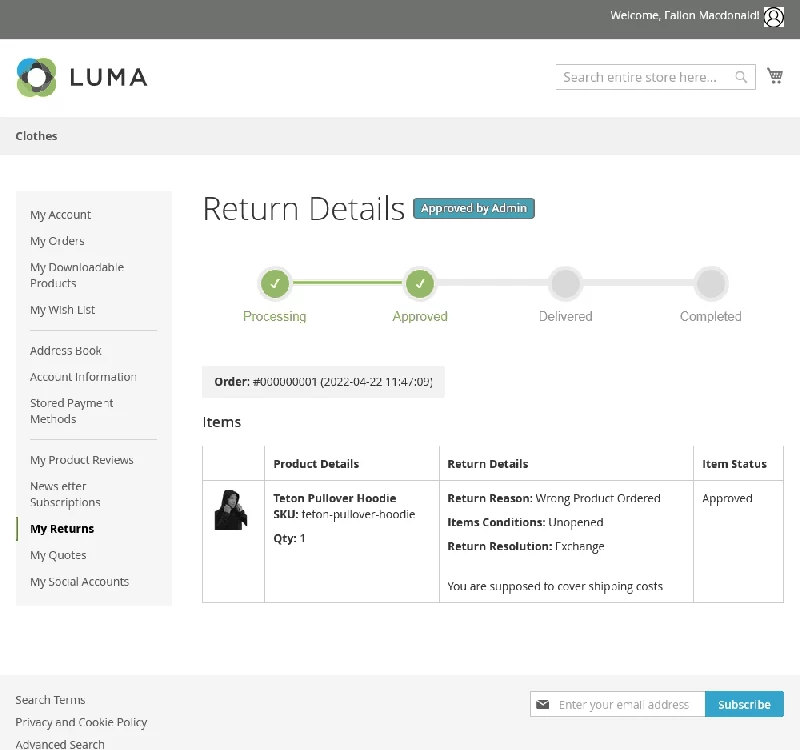Open the shopping cart icon
This screenshot has width=800, height=750.
click(775, 76)
